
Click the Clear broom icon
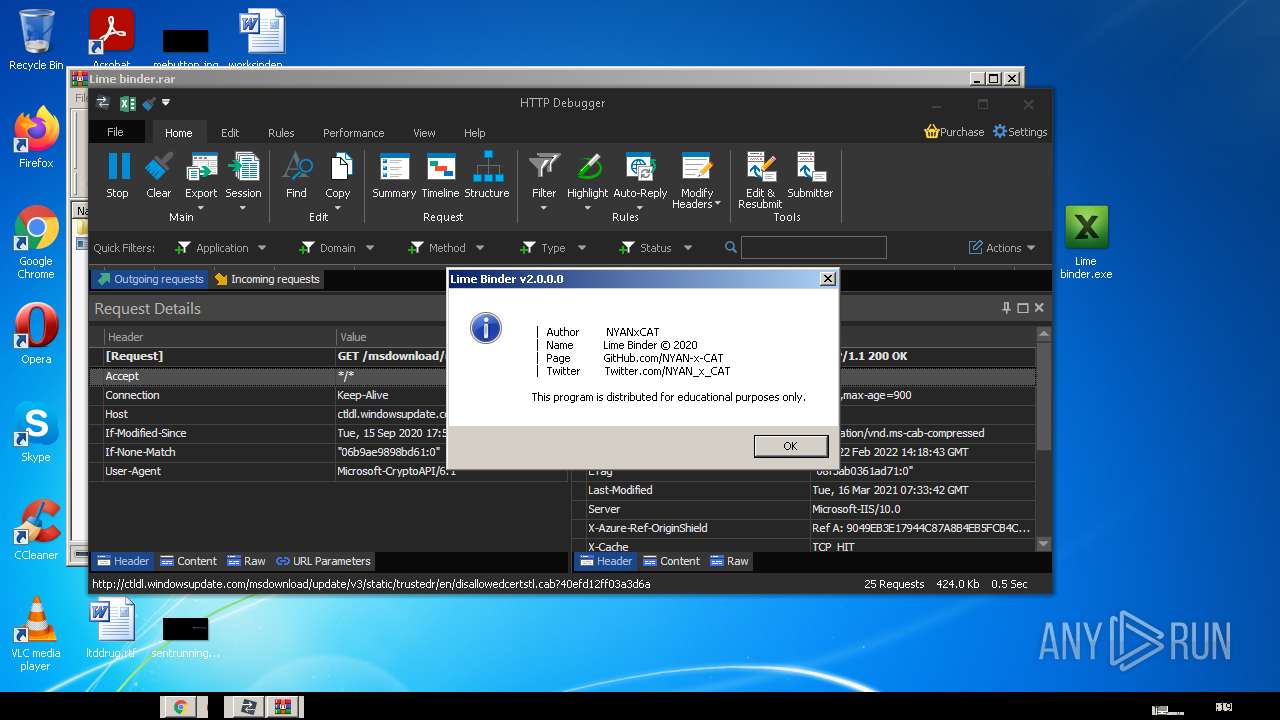pos(159,176)
